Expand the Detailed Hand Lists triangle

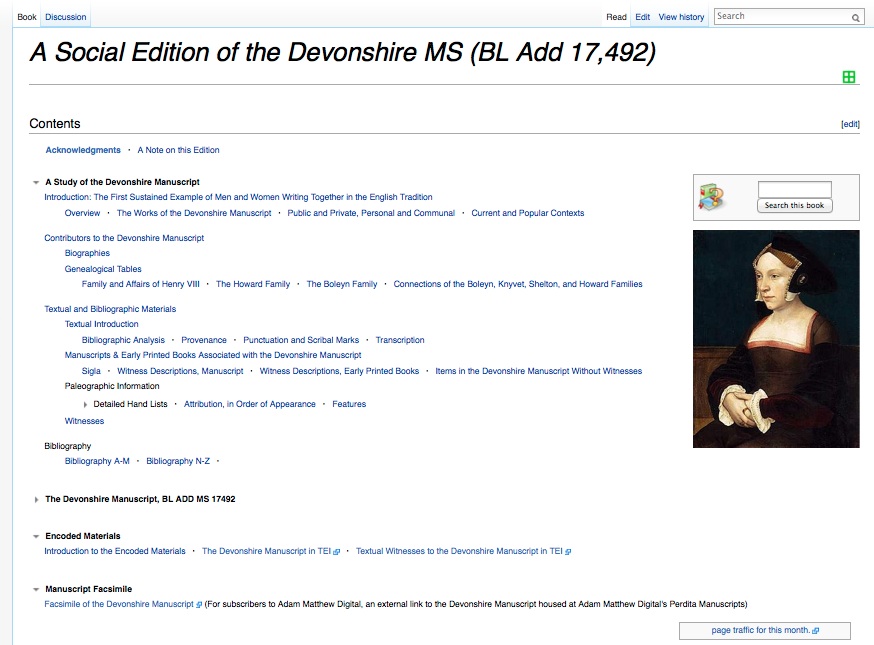coord(85,405)
